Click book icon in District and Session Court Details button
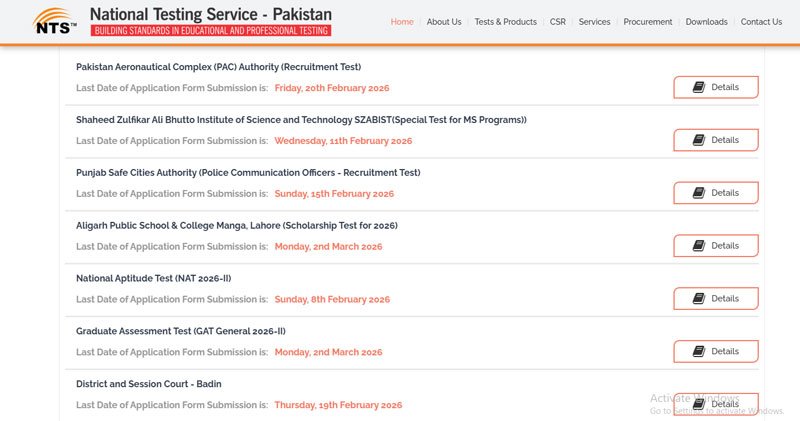The image size is (800, 421). [x=699, y=404]
